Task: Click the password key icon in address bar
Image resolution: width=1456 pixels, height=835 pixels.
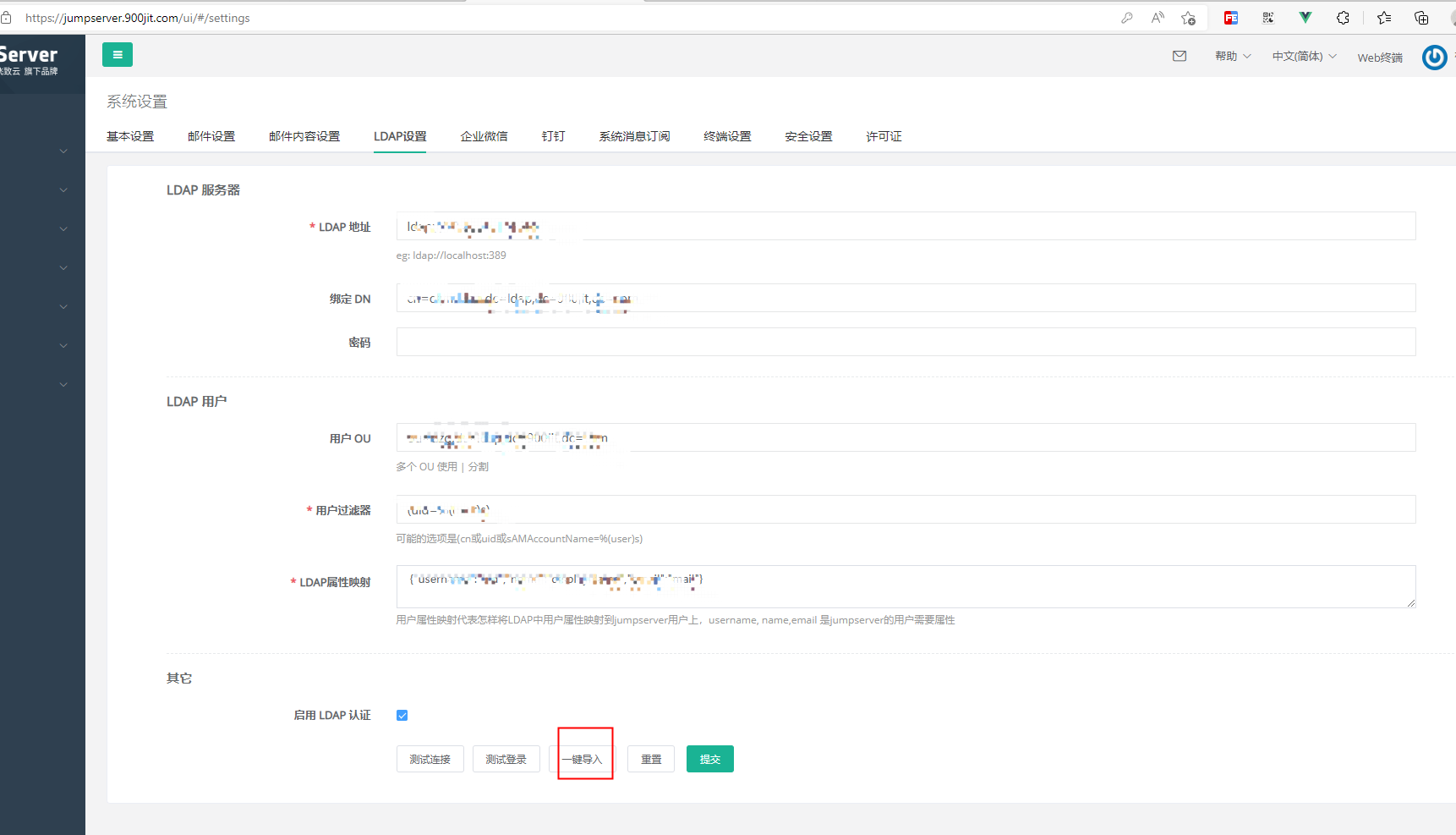Action: coord(1127,18)
